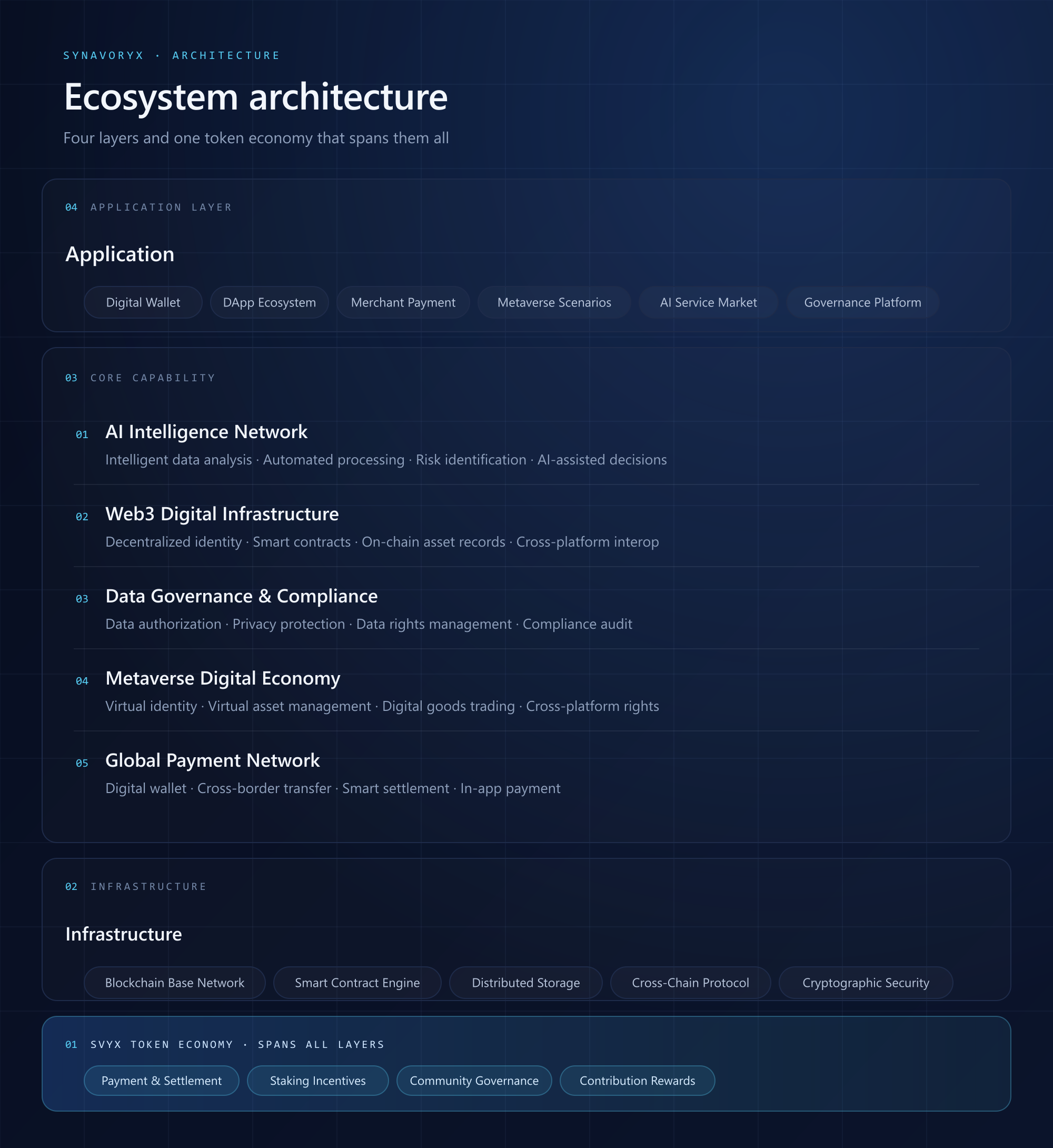Click the INFRASTRUCTURE uppercase section label
The height and width of the screenshot is (1148, 1053).
(x=148, y=887)
